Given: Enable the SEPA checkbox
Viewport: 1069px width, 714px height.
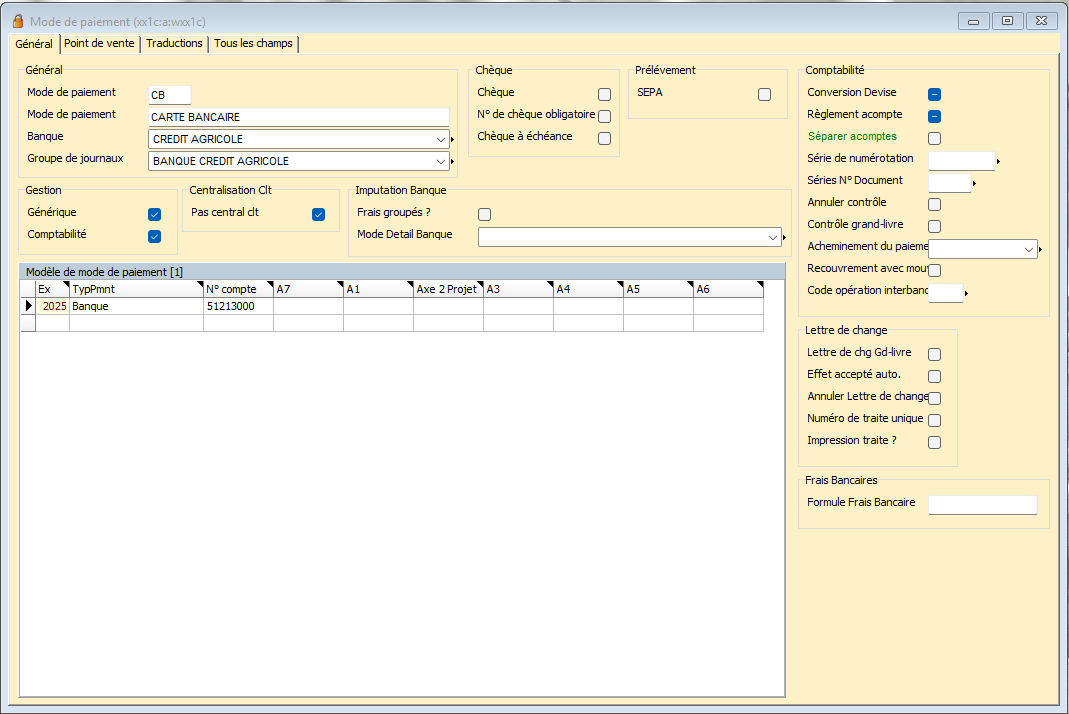Looking at the screenshot, I should click(x=764, y=95).
